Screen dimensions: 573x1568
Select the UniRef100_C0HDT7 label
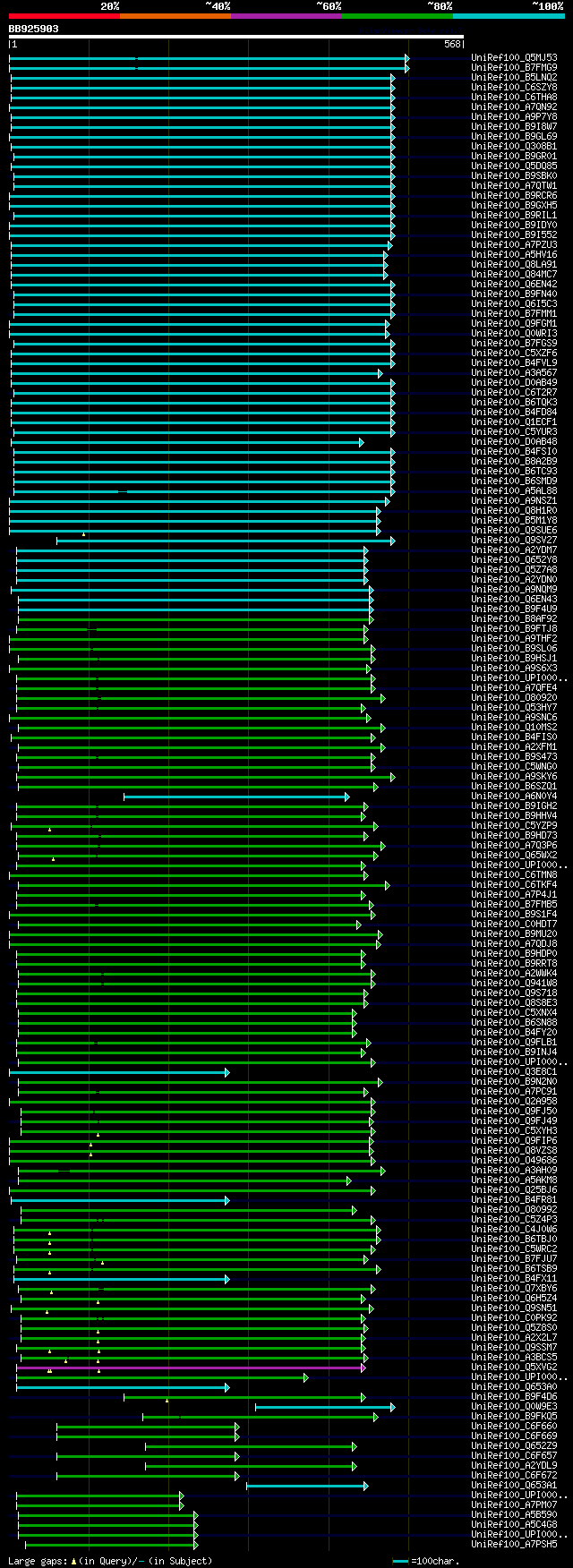514,925
